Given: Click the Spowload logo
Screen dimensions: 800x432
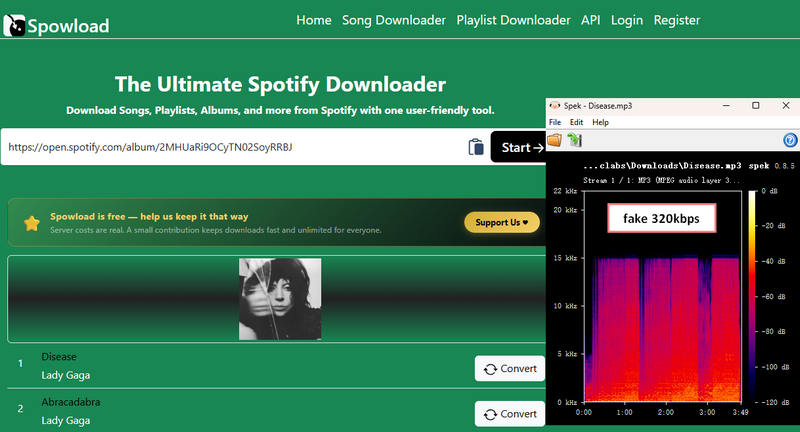Looking at the screenshot, I should tap(56, 26).
